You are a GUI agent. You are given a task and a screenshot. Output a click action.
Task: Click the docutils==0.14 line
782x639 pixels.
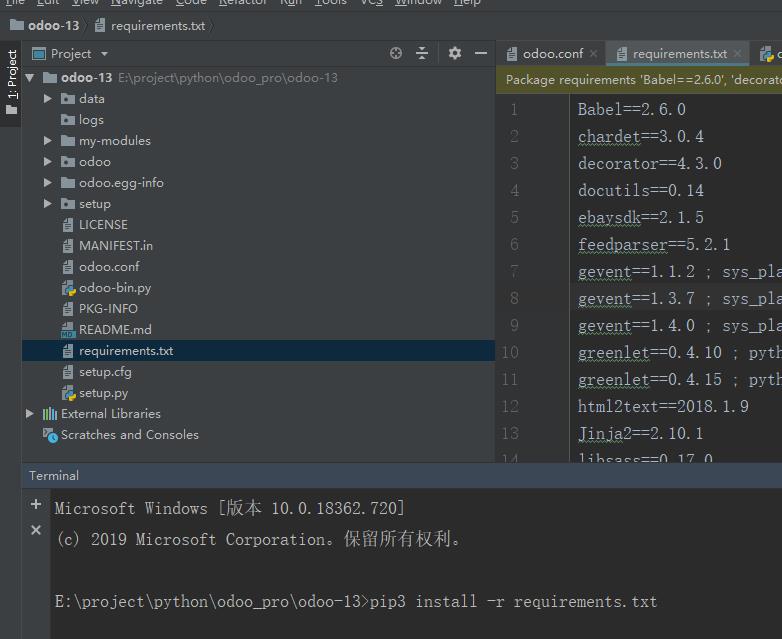(641, 190)
